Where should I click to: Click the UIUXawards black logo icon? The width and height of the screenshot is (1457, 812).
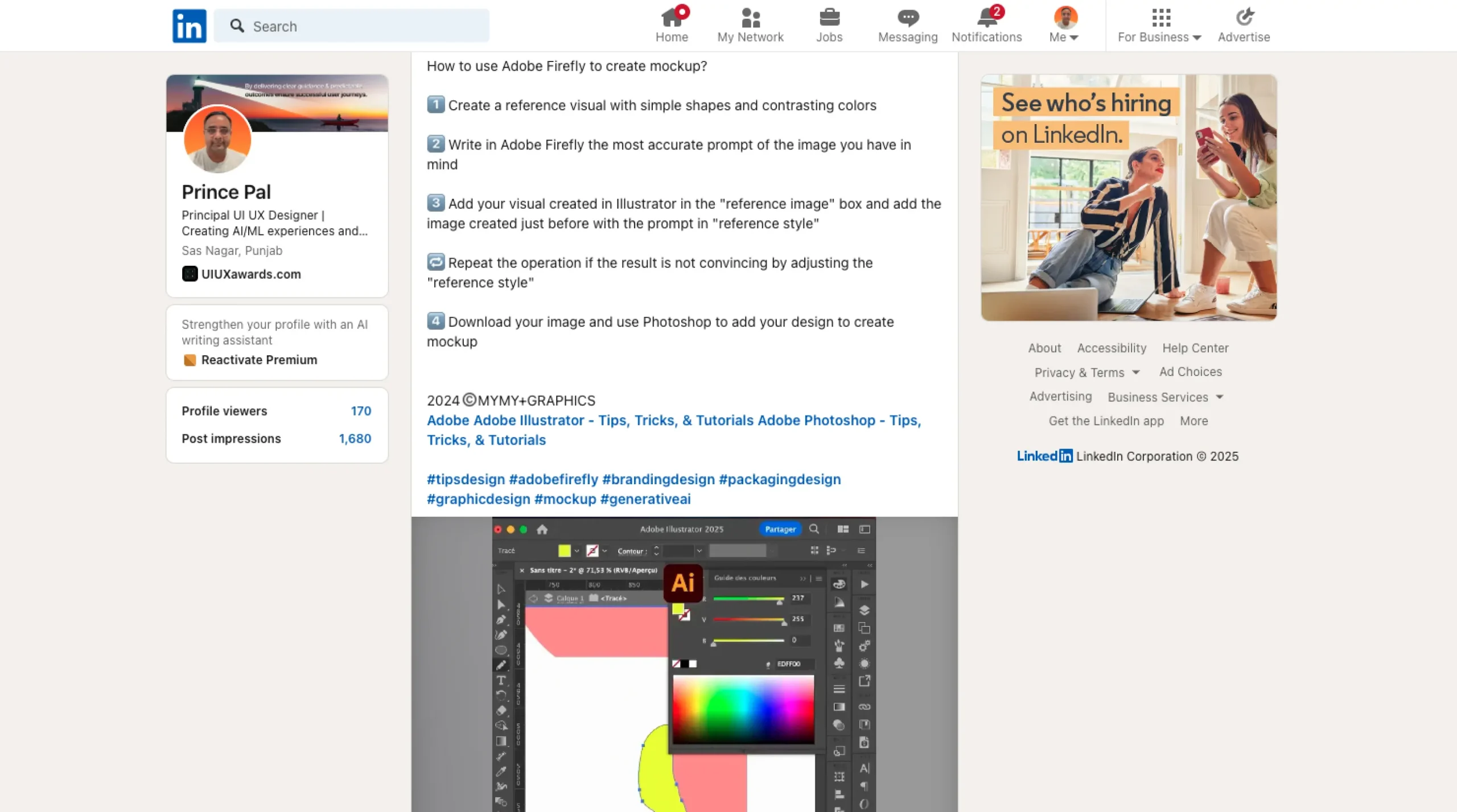[190, 274]
